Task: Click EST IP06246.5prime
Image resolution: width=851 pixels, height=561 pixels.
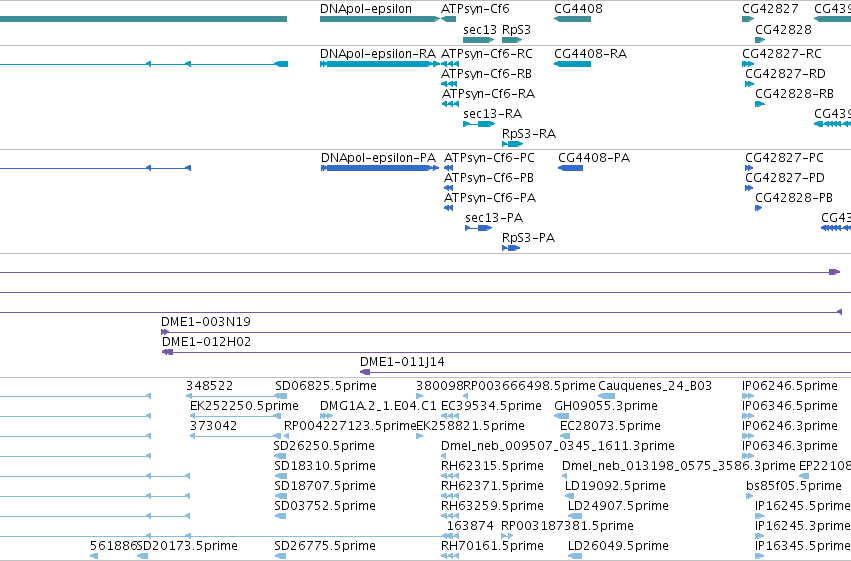Action: (x=790, y=386)
